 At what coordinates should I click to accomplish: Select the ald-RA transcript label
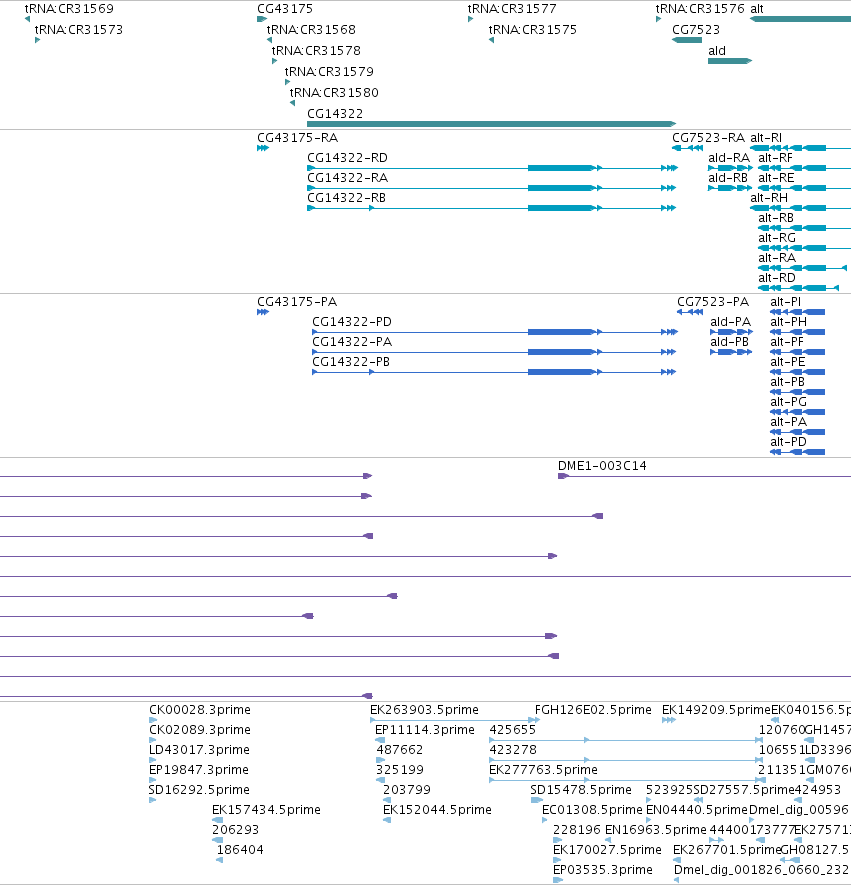(x=729, y=157)
